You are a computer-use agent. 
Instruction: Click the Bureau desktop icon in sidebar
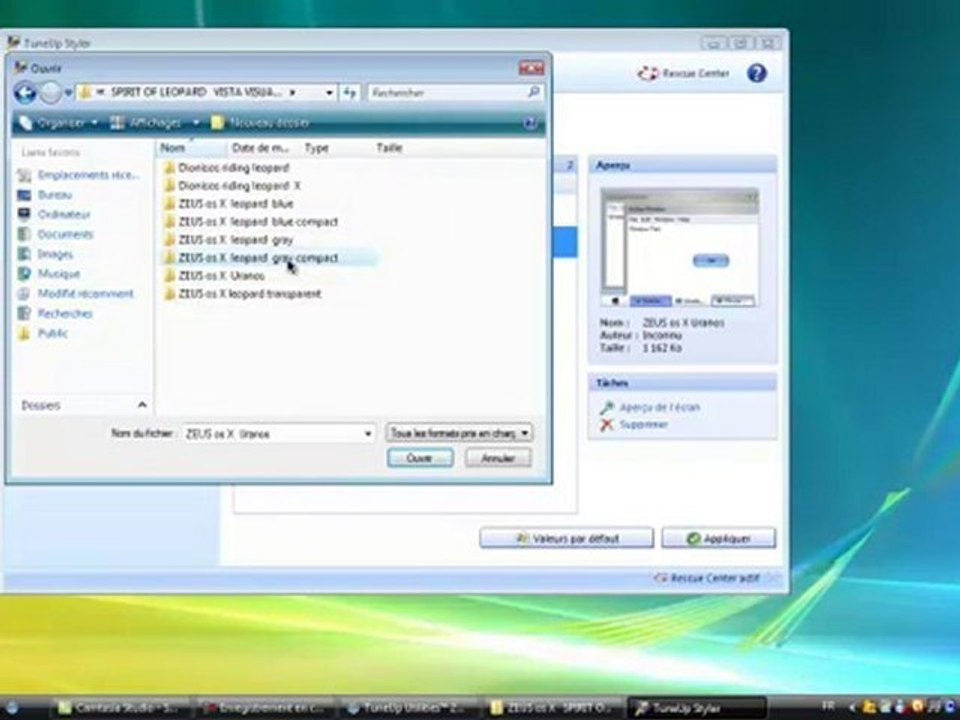pyautogui.click(x=24, y=195)
